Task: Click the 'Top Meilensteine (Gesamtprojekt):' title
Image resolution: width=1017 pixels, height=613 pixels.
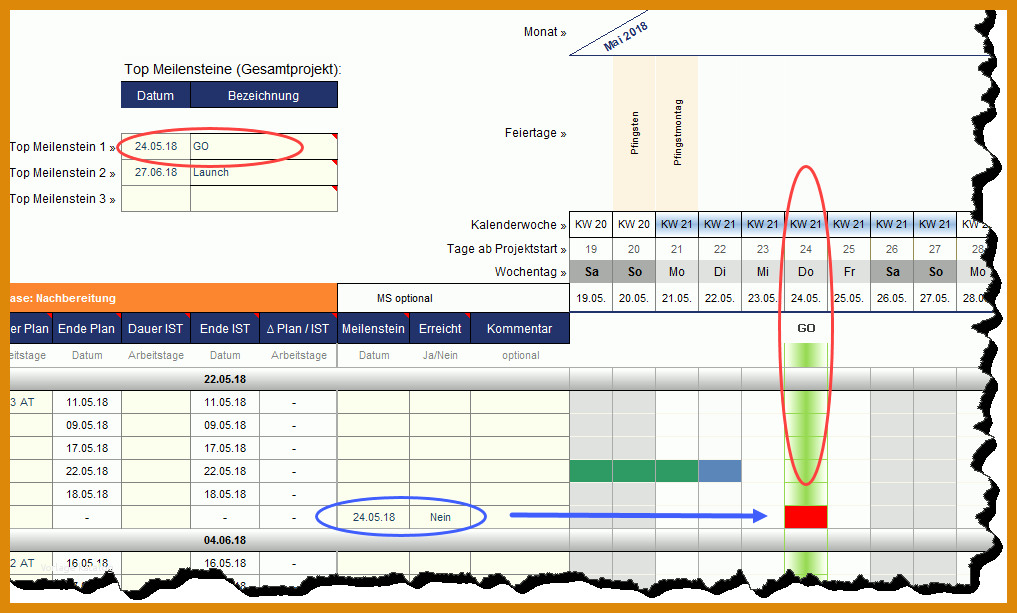Action: [x=233, y=69]
